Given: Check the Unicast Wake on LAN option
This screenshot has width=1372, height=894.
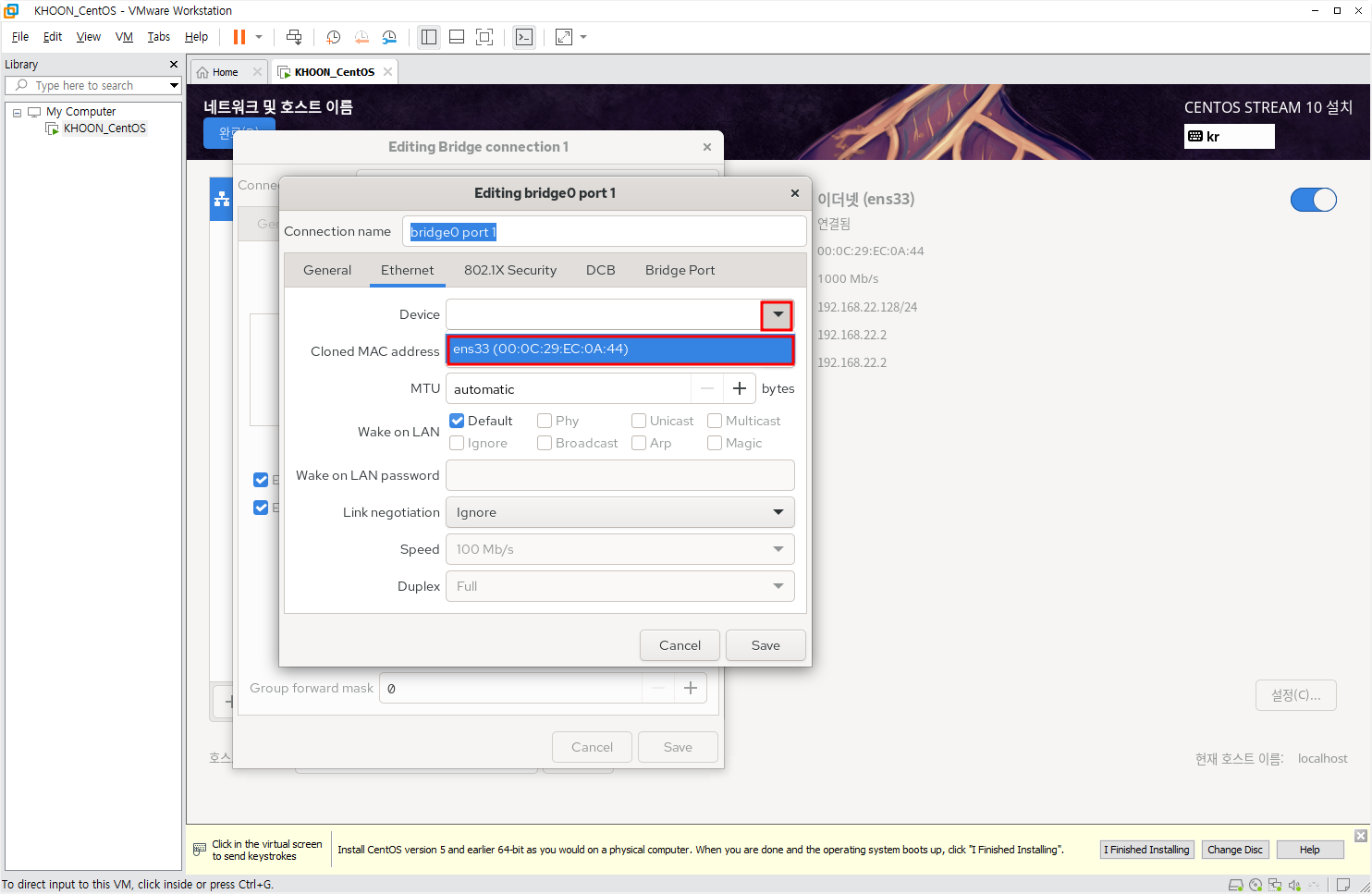Looking at the screenshot, I should click(x=639, y=421).
